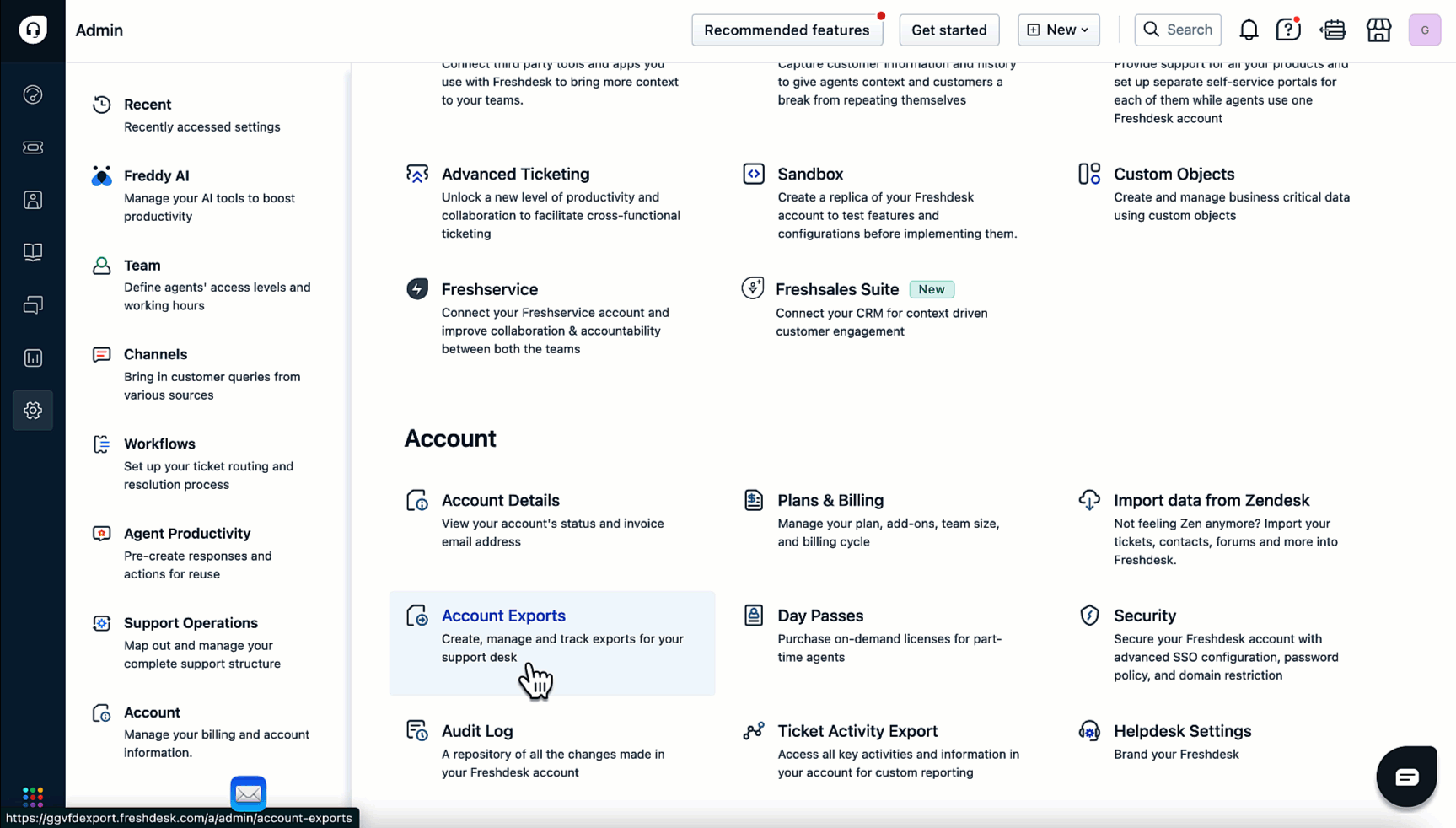Open the Solutions book icon in left rail
The width and height of the screenshot is (1456, 828).
pyautogui.click(x=33, y=252)
